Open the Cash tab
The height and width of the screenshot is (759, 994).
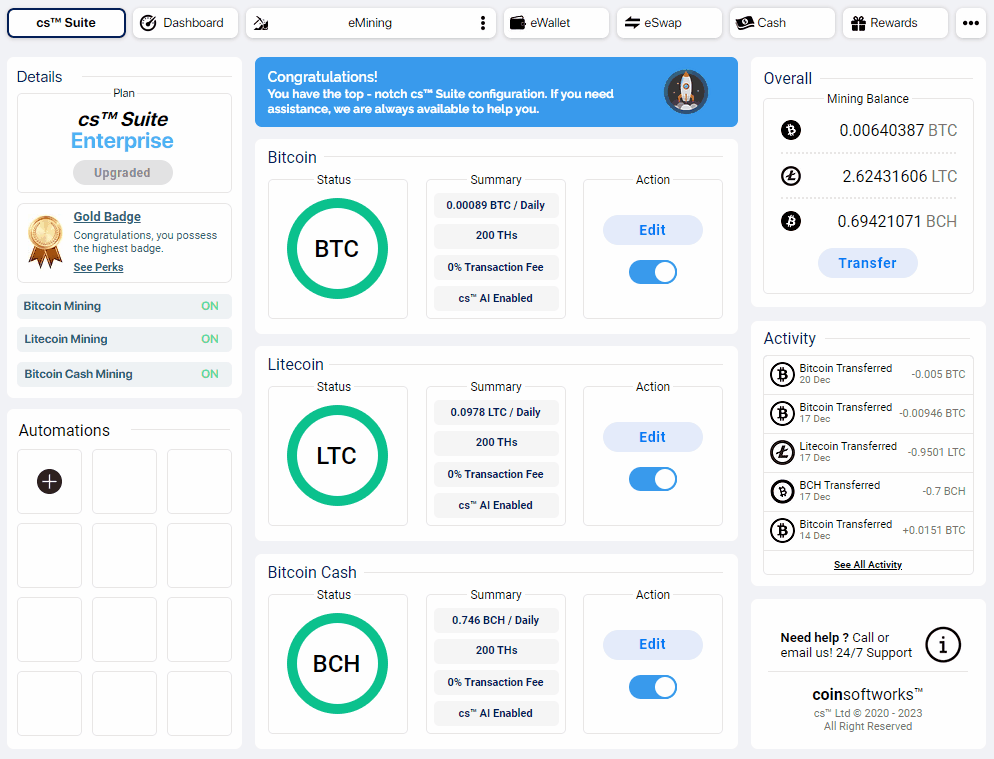click(782, 23)
